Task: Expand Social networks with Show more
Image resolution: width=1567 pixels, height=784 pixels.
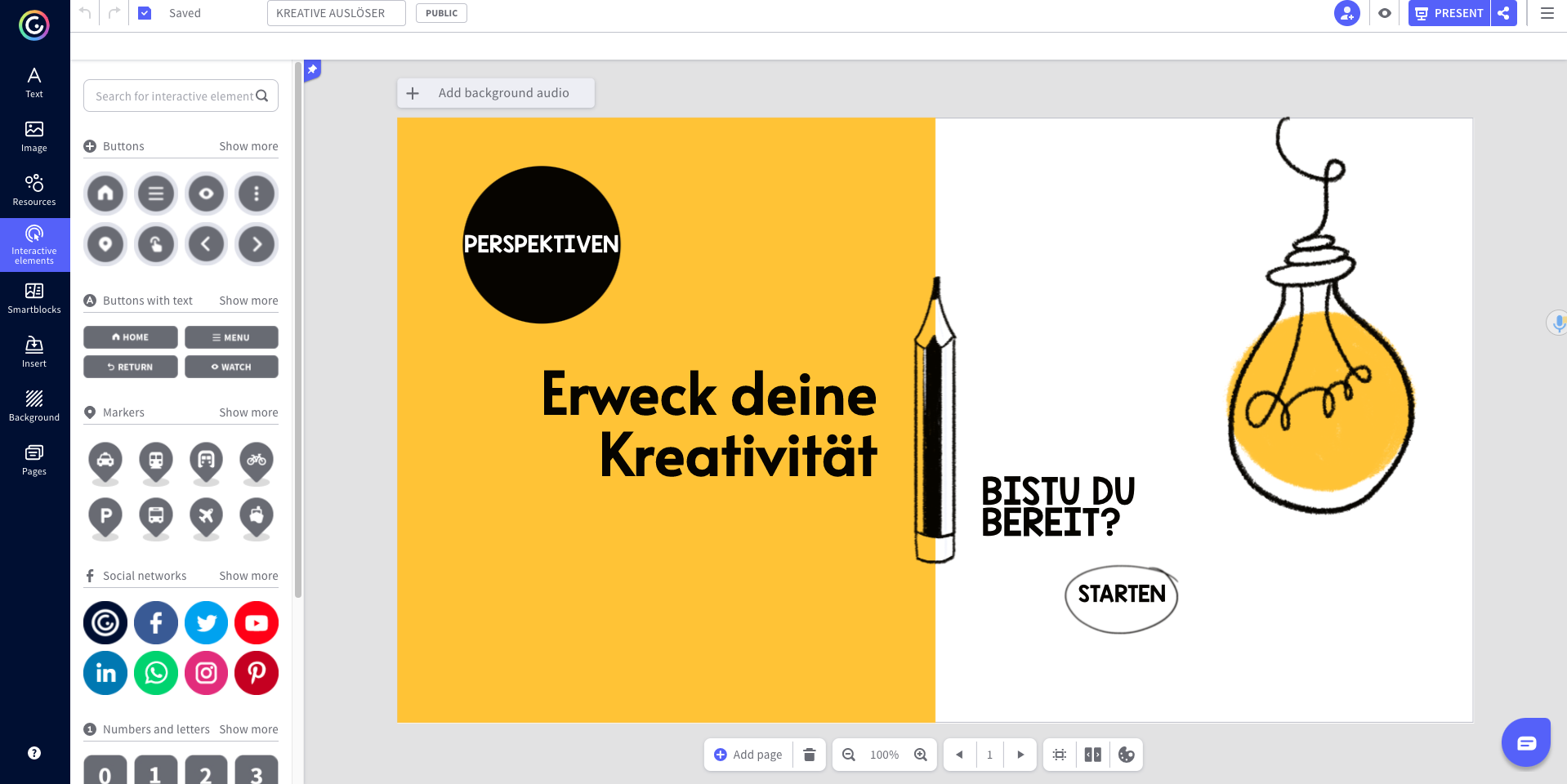Action: 248,576
